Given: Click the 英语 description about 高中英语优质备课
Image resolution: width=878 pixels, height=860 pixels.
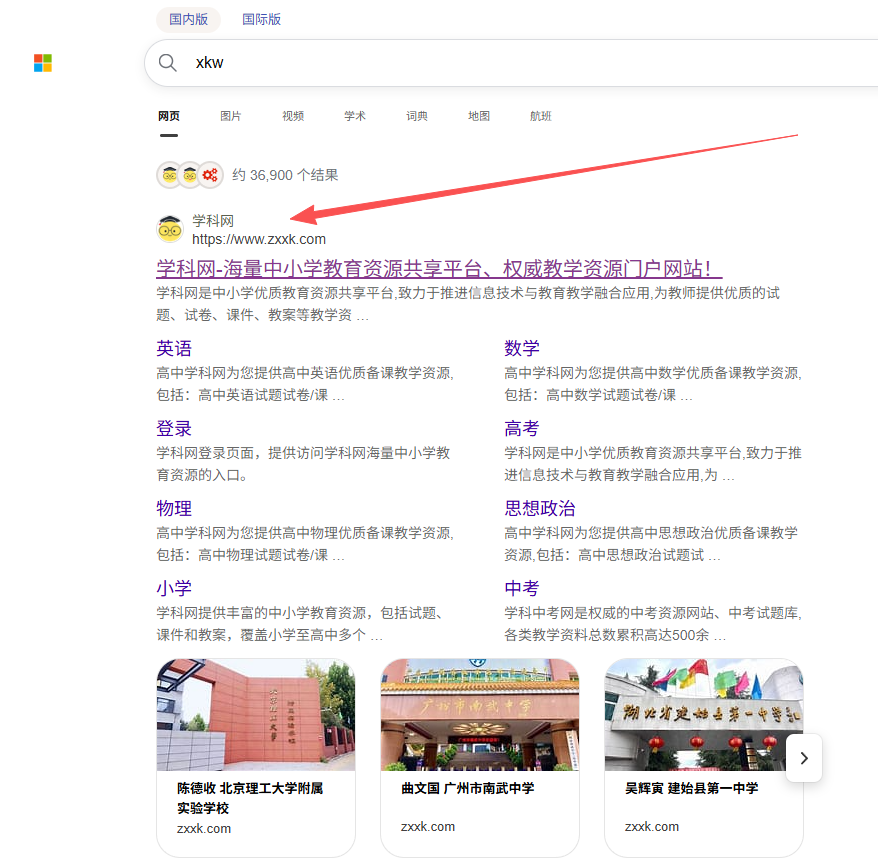Looking at the screenshot, I should tap(305, 384).
